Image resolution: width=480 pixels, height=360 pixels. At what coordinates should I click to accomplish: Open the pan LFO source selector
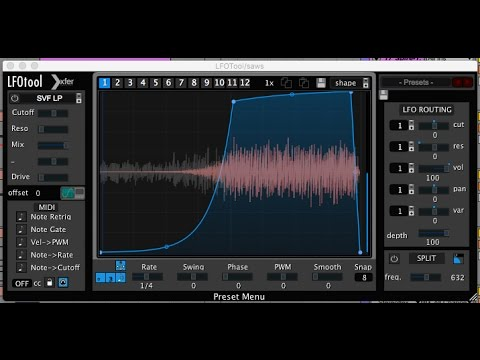pyautogui.click(x=403, y=189)
